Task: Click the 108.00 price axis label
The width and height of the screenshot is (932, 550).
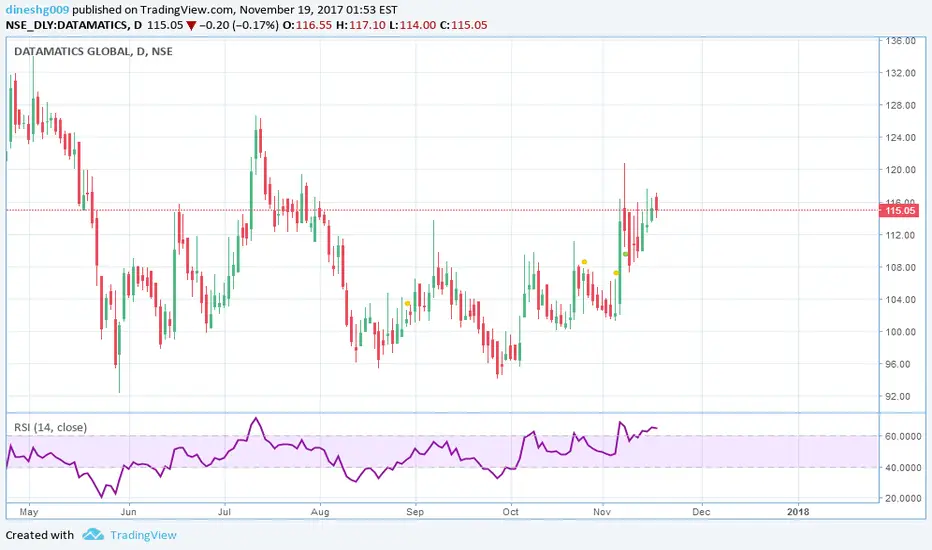Action: [900, 268]
